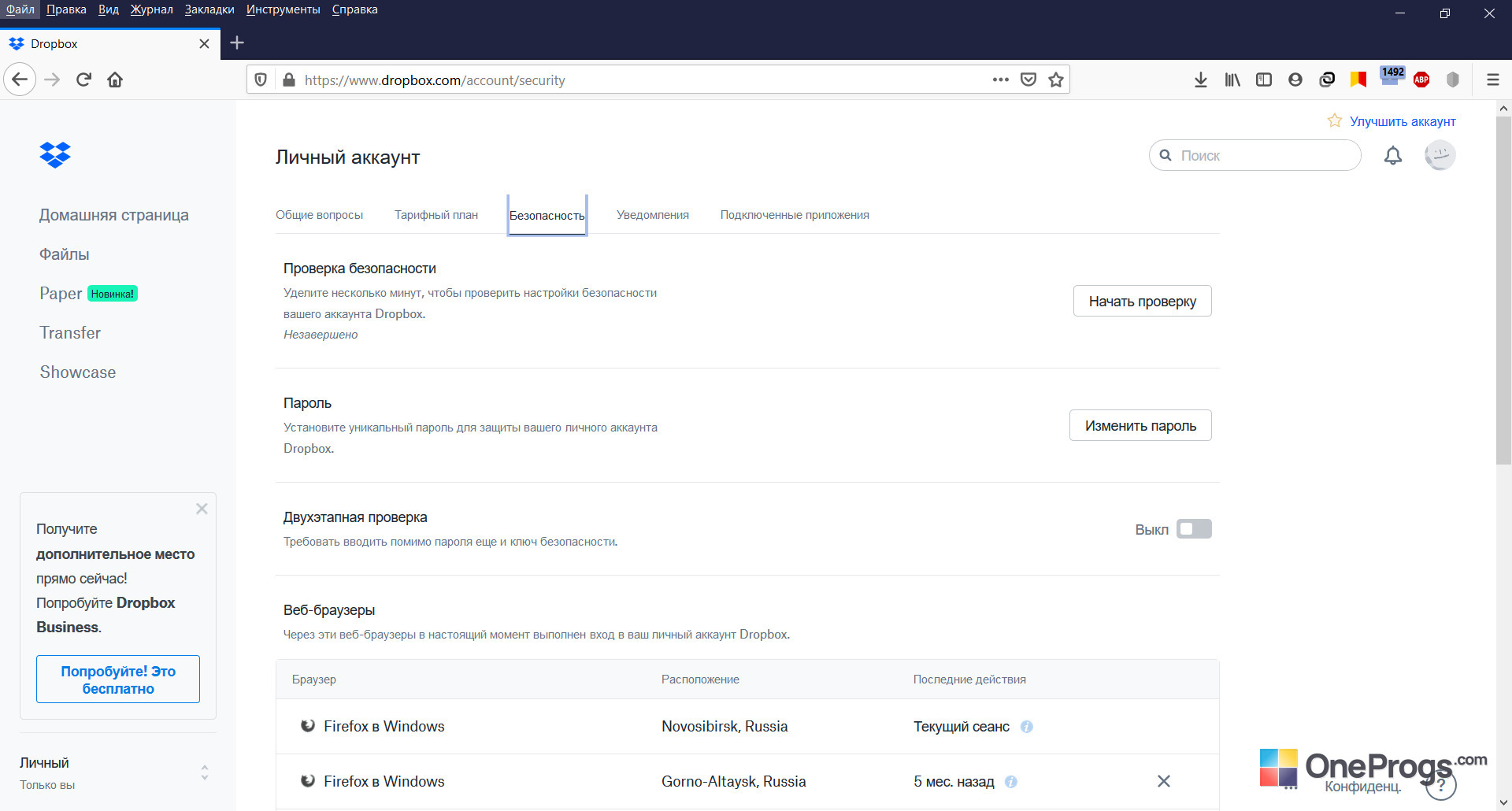The image size is (1512, 811).
Task: Reload the current page
Action: click(84, 80)
